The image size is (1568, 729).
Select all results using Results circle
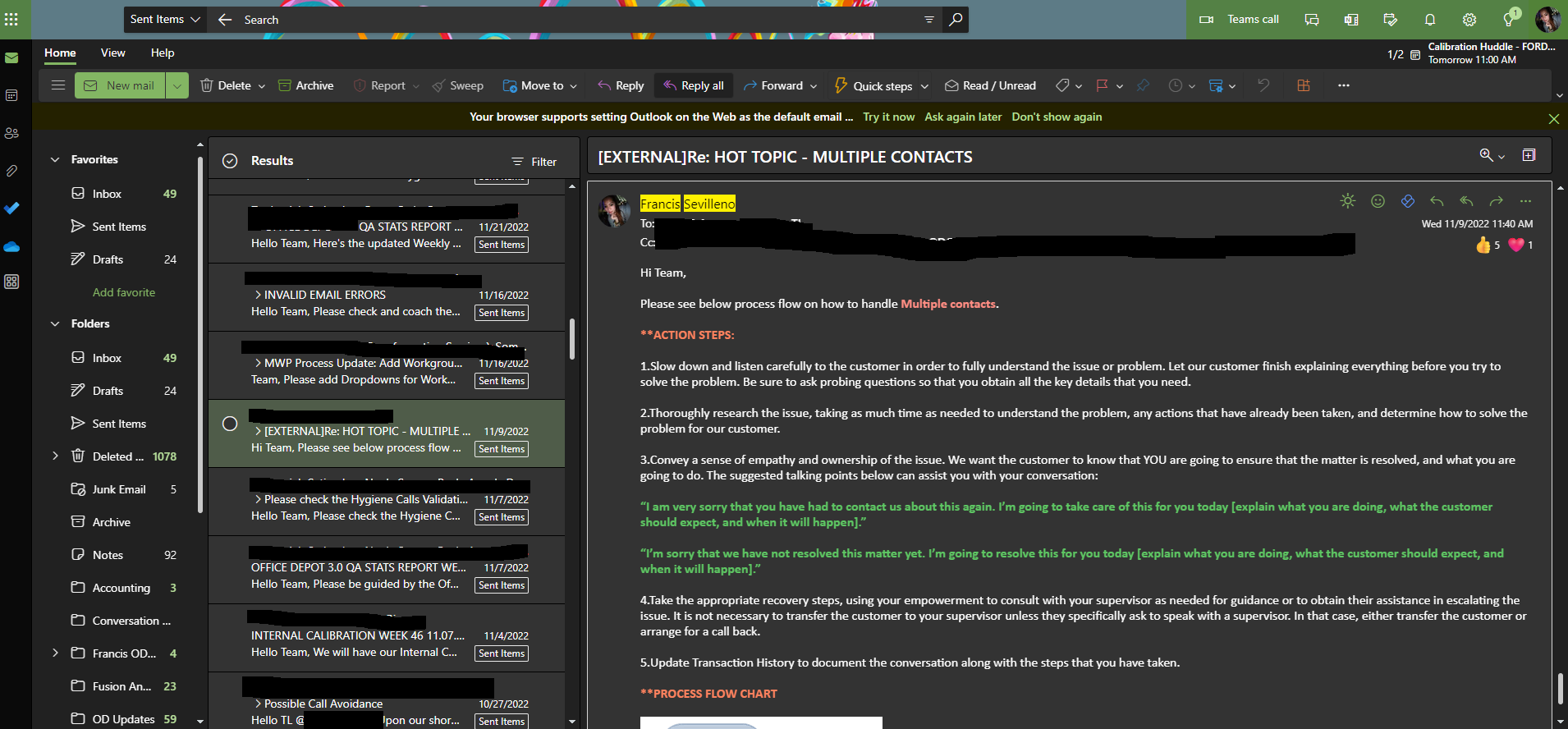coord(230,161)
